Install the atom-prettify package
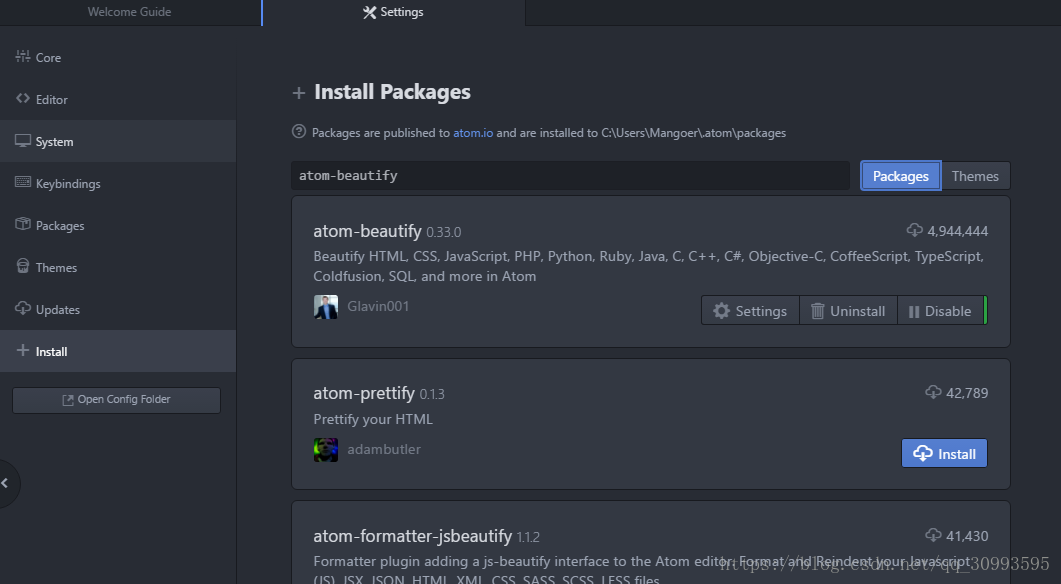 945,453
